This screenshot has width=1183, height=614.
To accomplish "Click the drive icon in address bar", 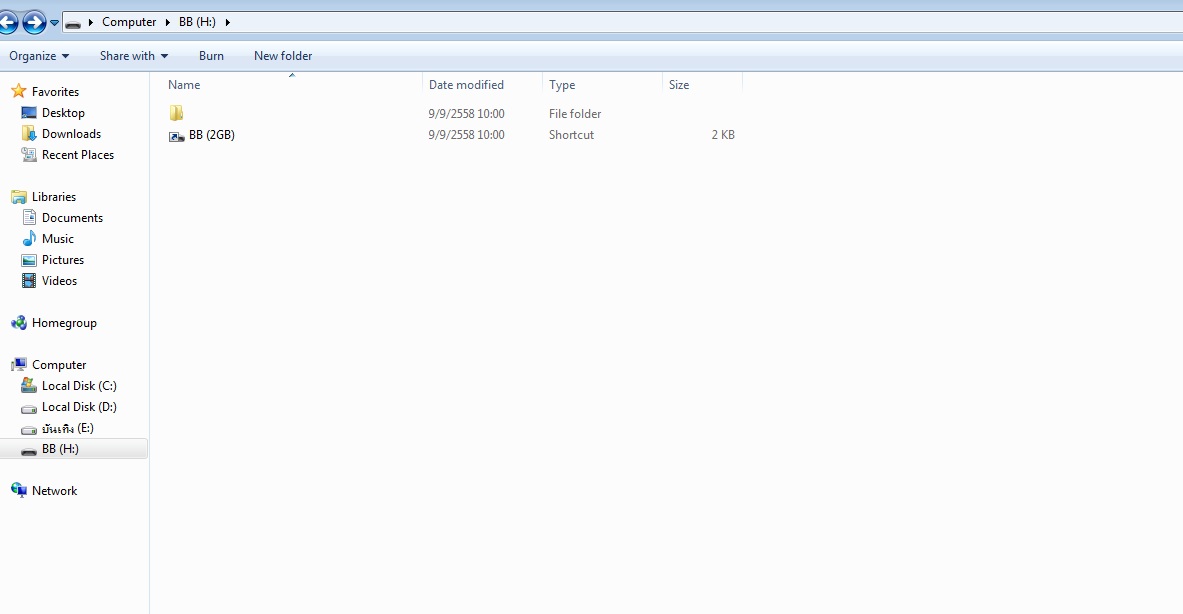I will coord(72,23).
